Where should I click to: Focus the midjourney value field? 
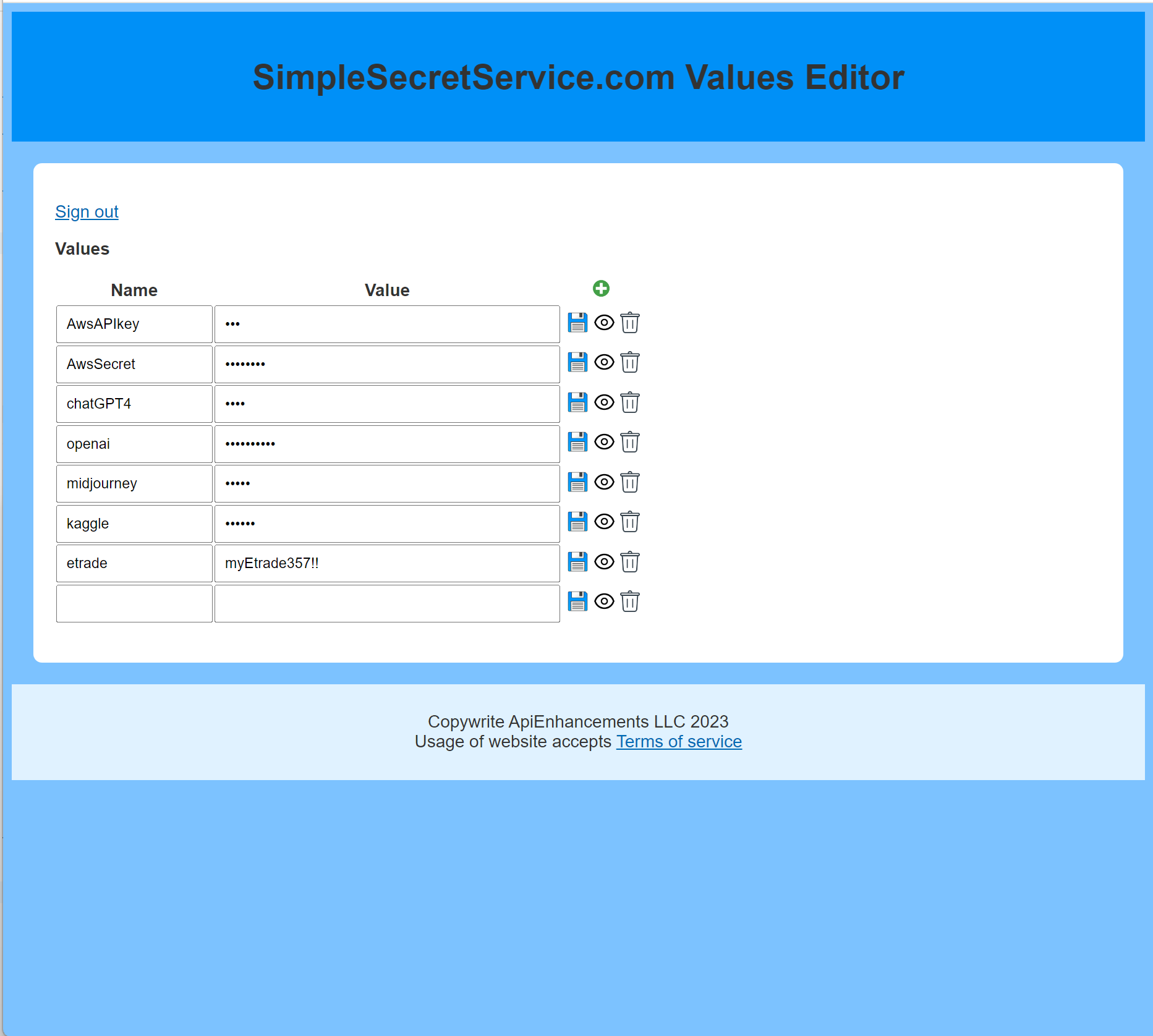coord(387,483)
